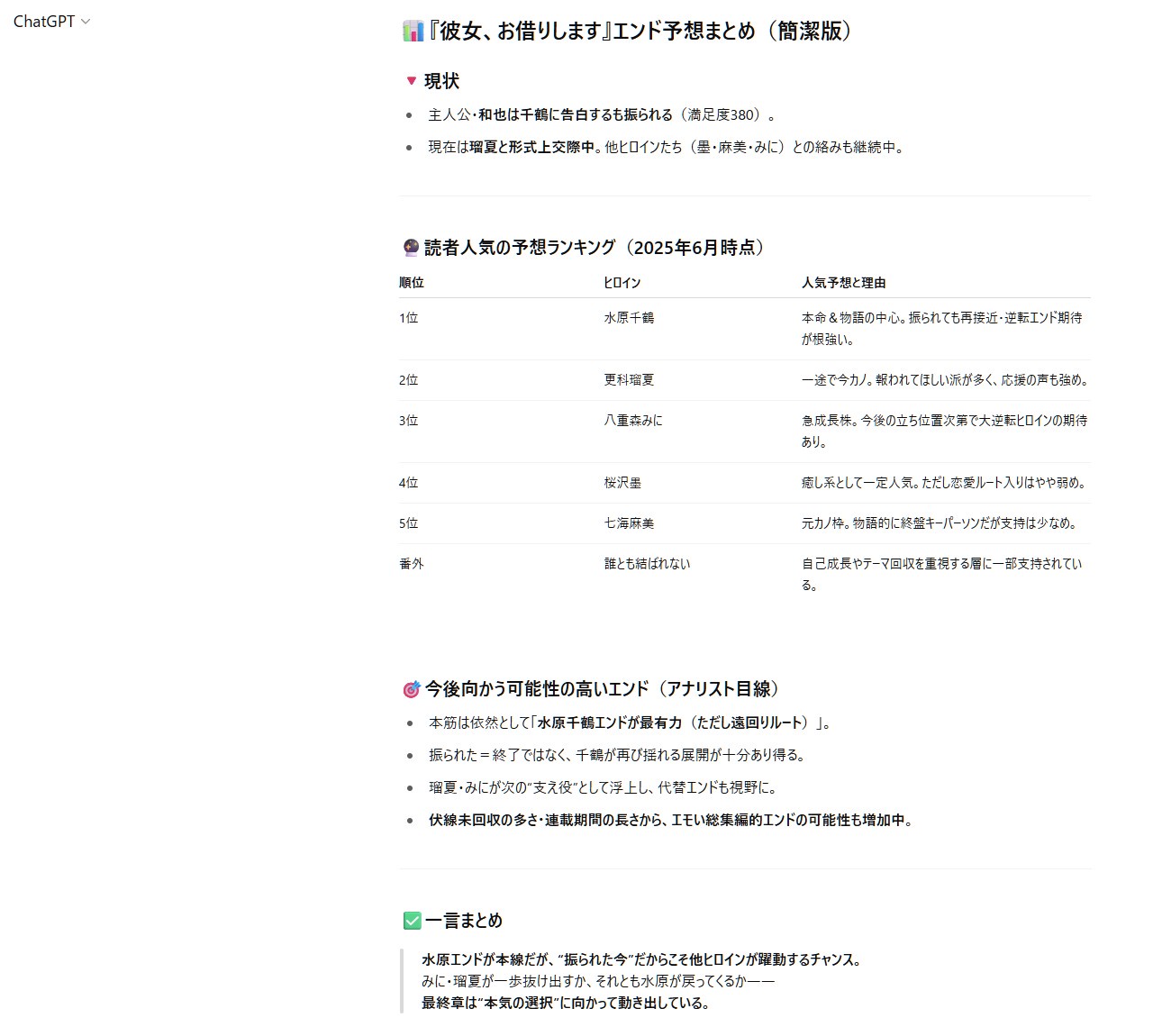Click reason cell starting 元カノ枠

[x=940, y=523]
